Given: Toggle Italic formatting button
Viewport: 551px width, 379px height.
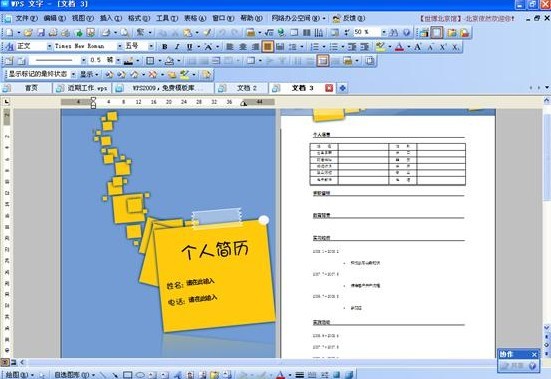Looking at the screenshot, I should 177,47.
